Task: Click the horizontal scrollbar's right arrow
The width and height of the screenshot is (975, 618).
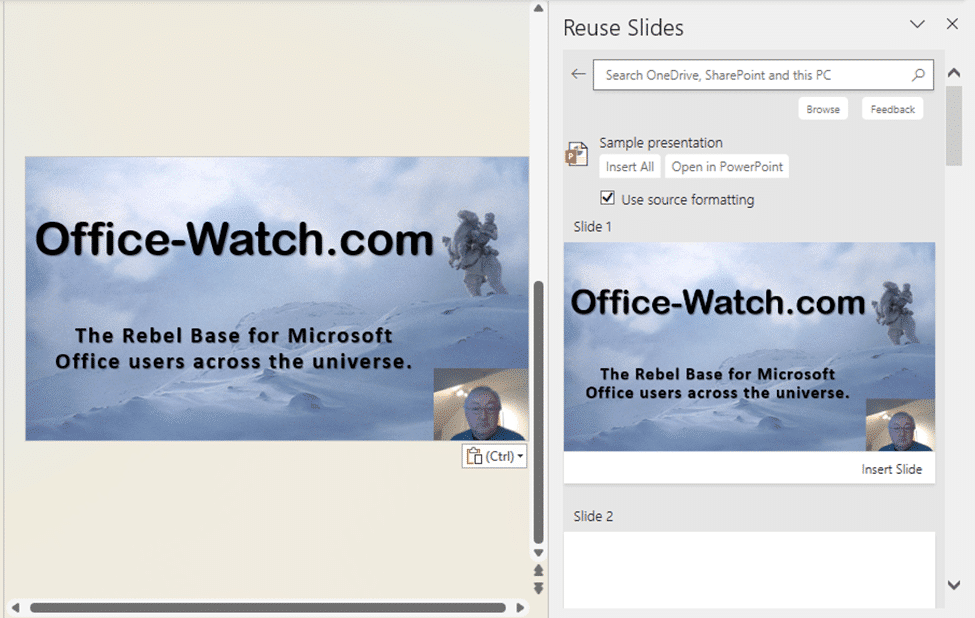Action: (x=519, y=607)
